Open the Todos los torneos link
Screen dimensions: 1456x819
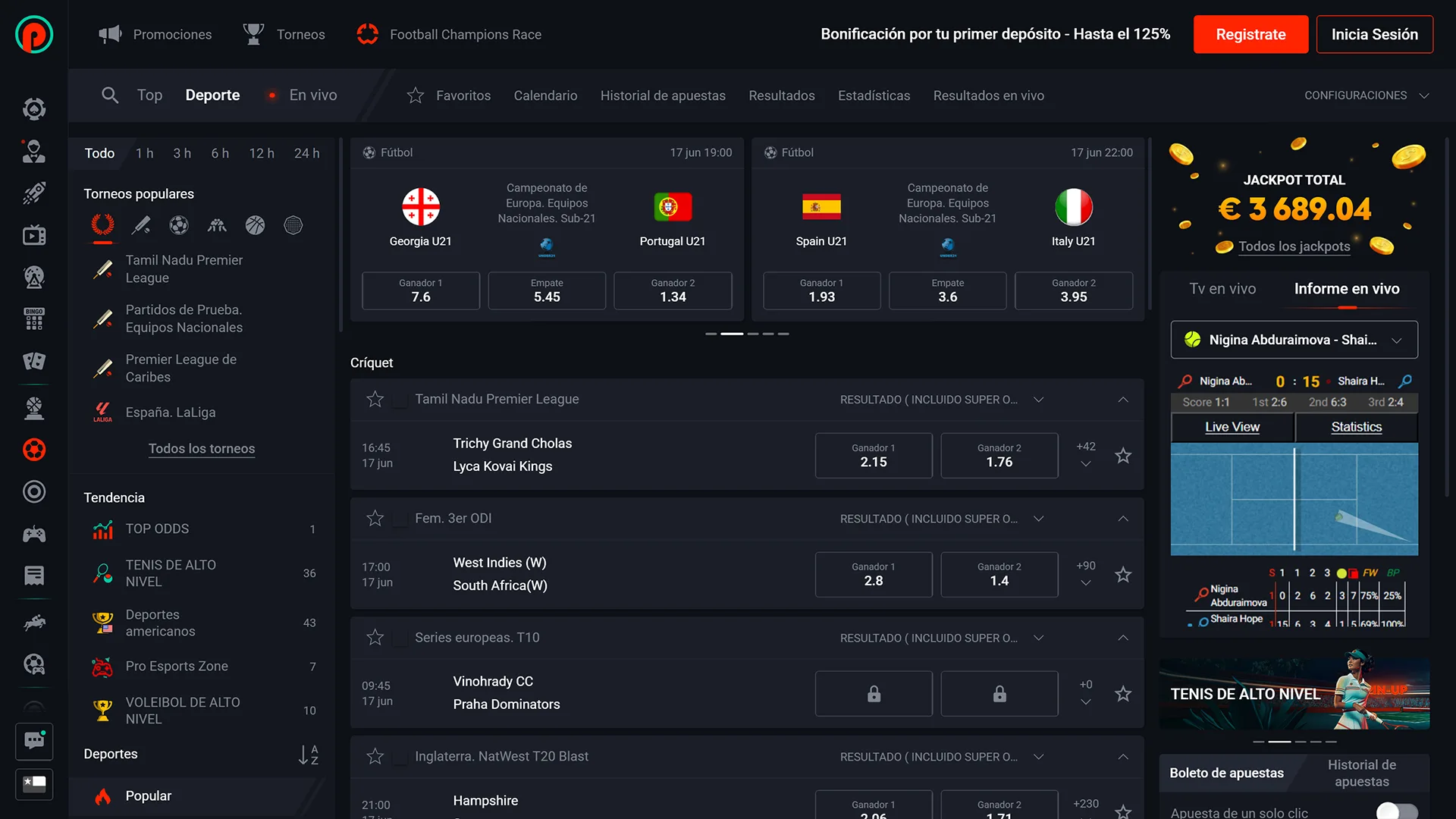tap(201, 448)
